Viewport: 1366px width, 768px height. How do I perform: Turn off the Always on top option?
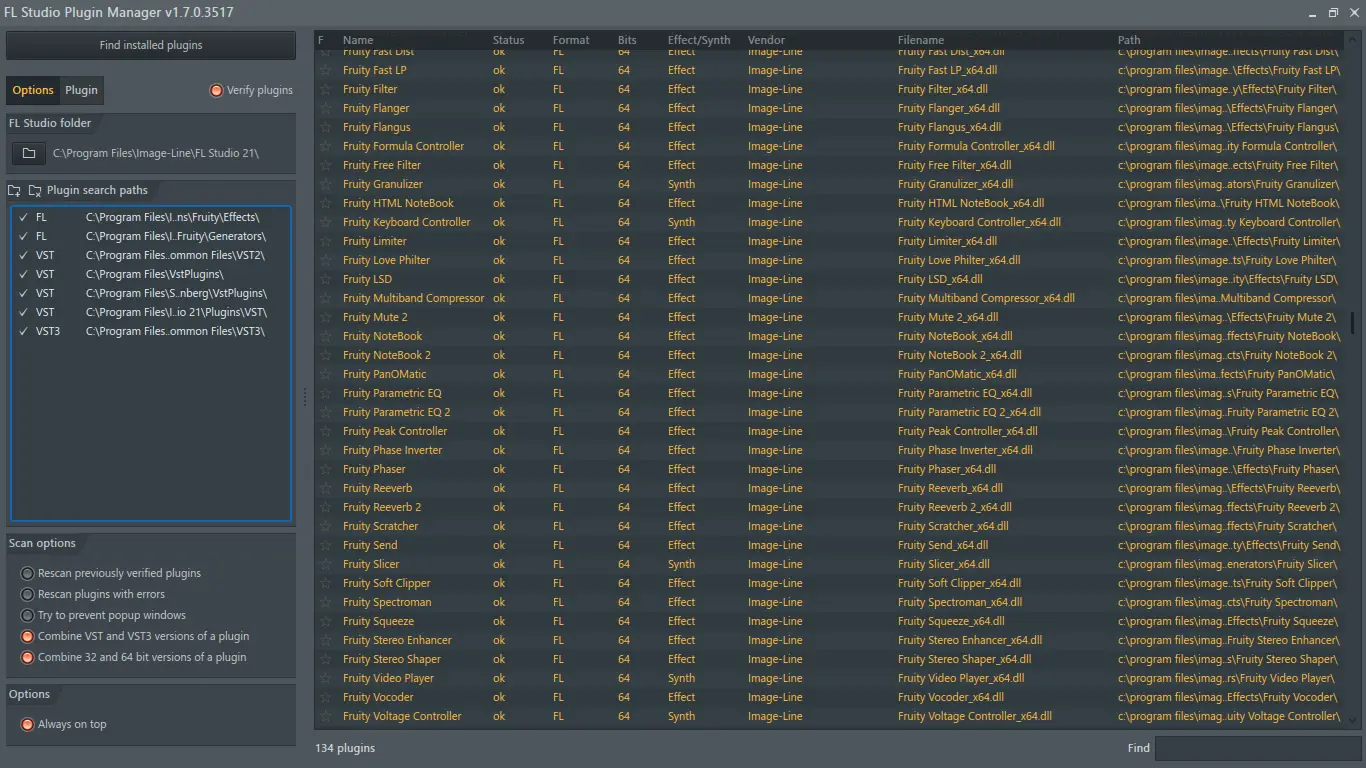tap(27, 724)
